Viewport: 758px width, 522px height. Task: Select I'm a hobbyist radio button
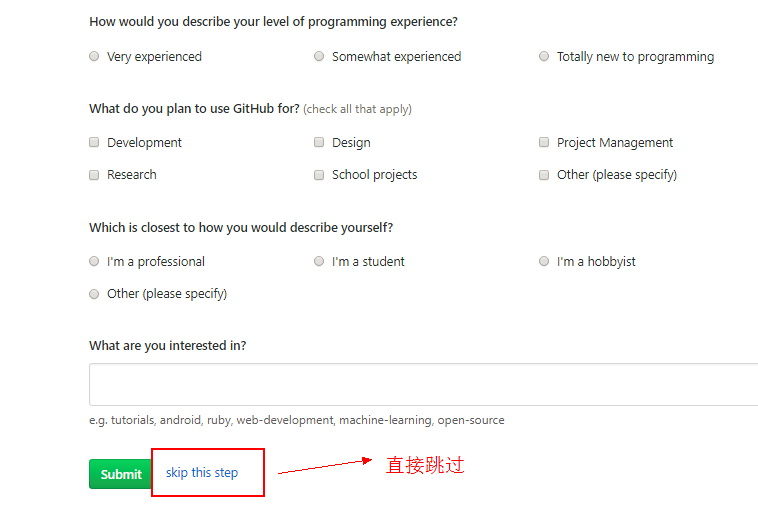pos(544,262)
